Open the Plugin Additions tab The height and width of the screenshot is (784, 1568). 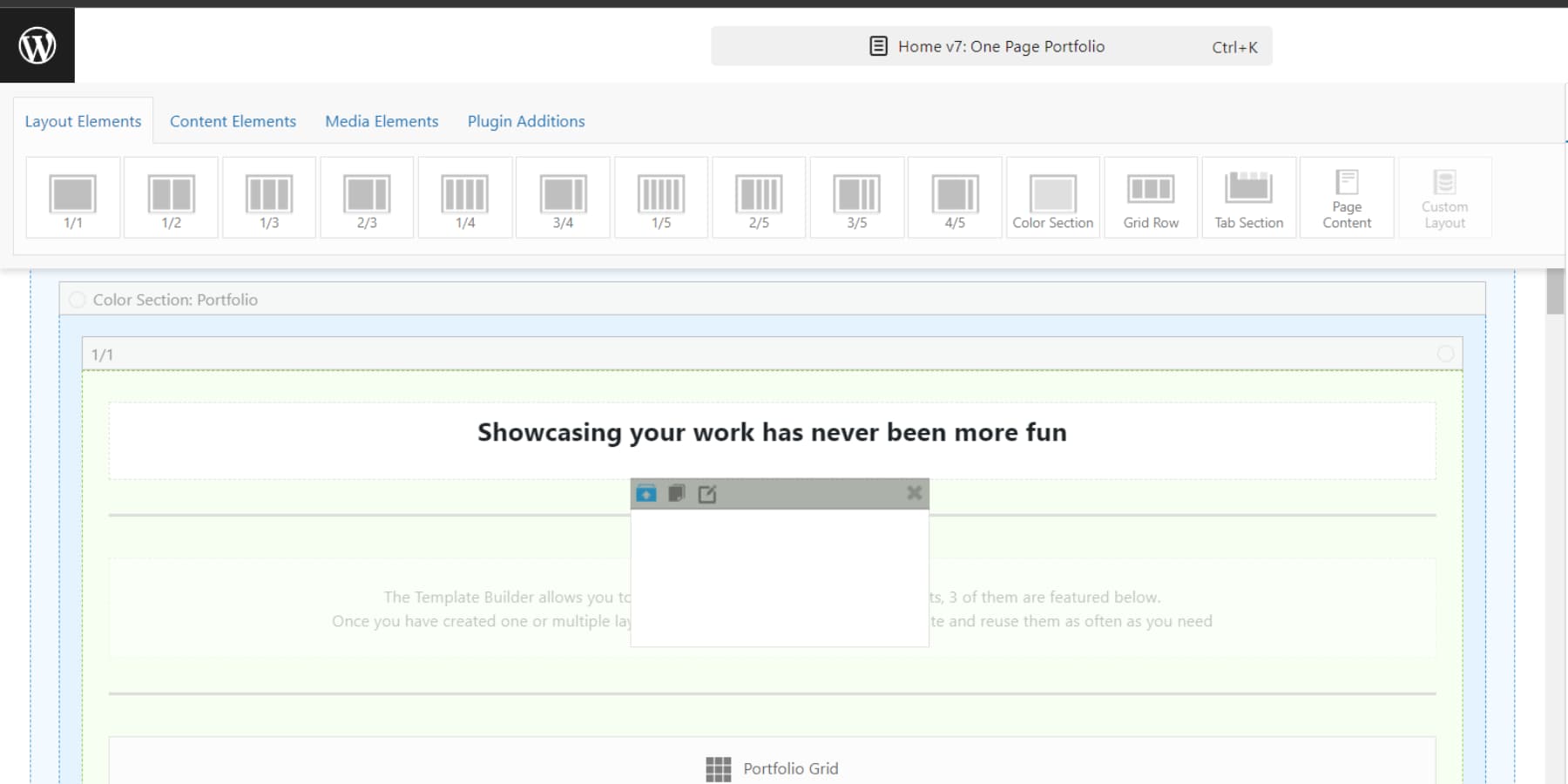tap(526, 121)
